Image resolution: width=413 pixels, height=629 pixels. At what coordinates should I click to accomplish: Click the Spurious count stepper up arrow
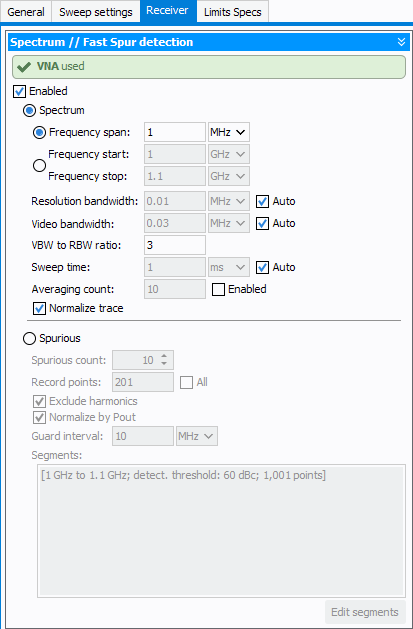164,356
